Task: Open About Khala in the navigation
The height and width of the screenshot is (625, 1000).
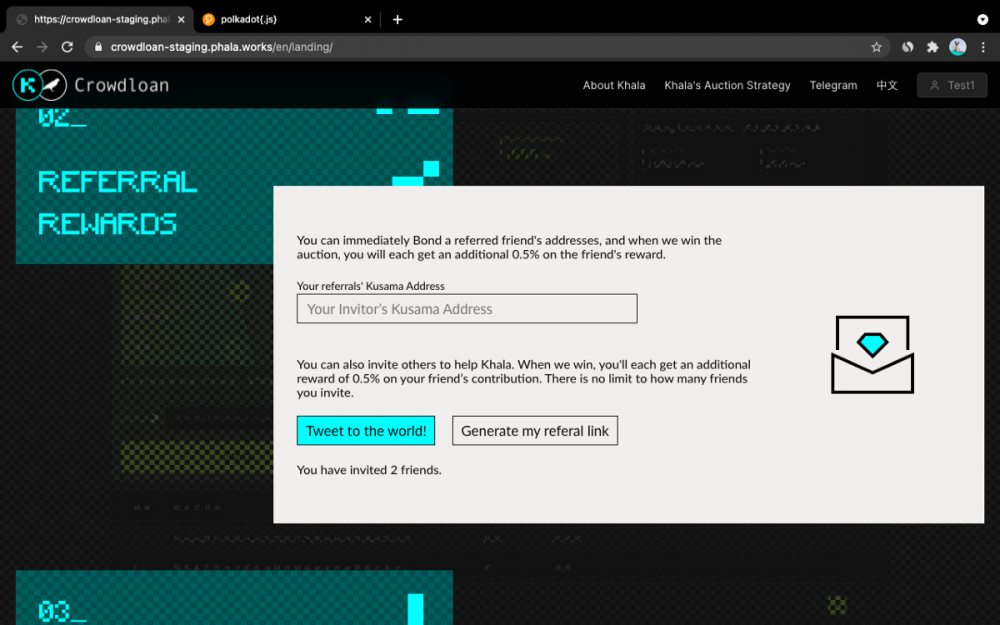Action: [614, 85]
